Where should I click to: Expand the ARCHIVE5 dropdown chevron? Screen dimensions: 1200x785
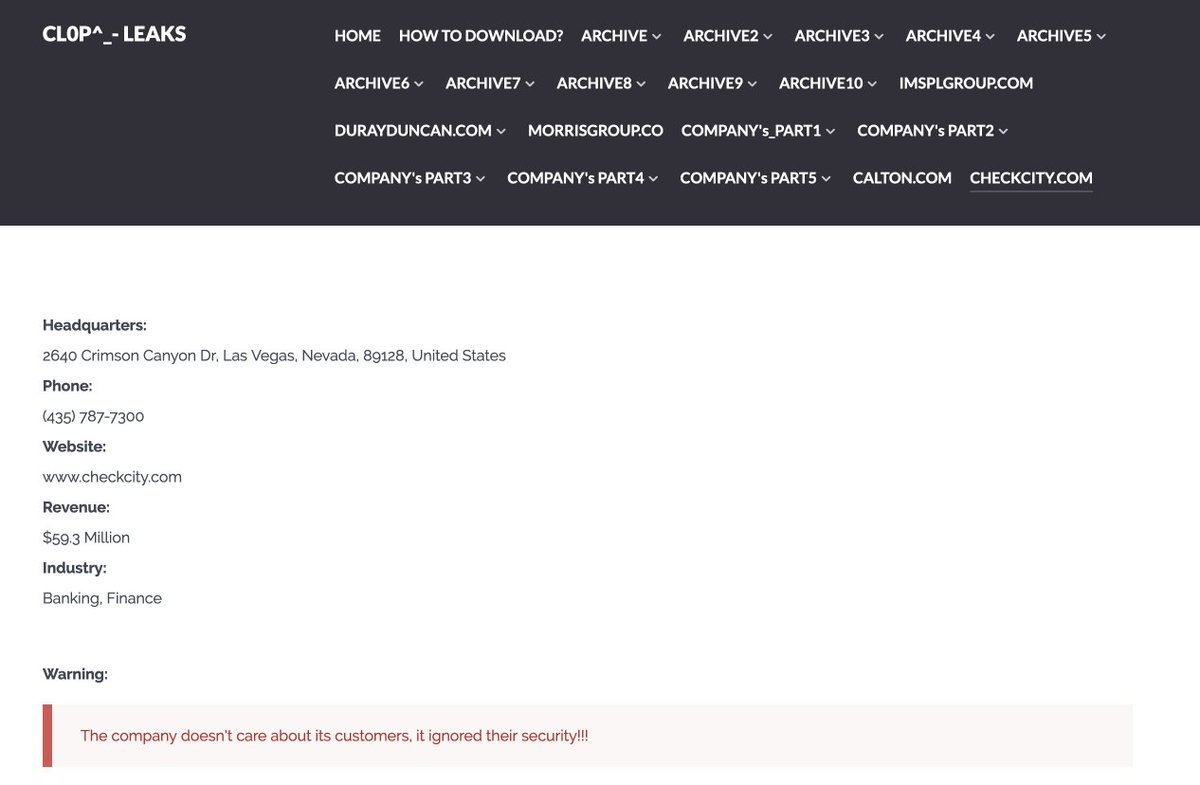[1101, 36]
